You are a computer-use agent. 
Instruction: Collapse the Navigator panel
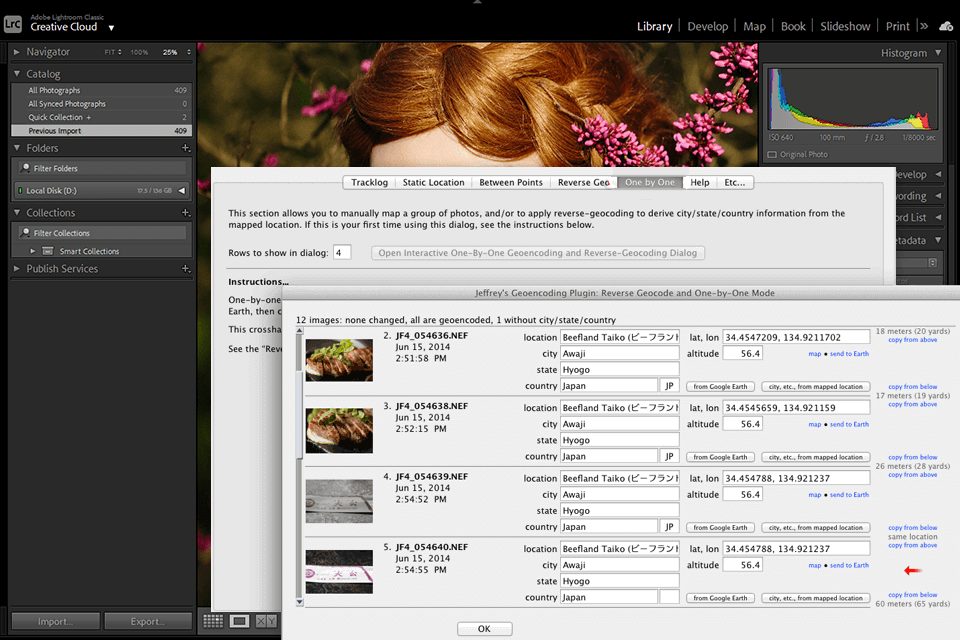17,52
